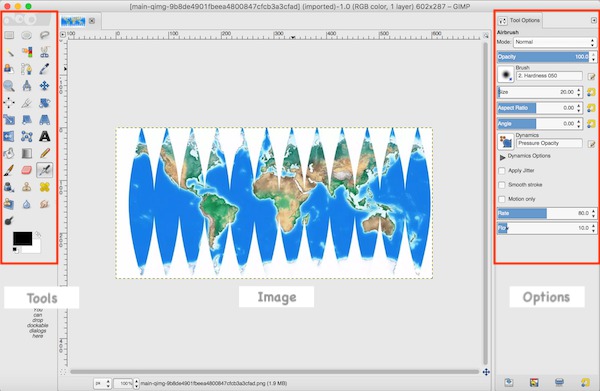Select the Move tool

(x=44, y=86)
